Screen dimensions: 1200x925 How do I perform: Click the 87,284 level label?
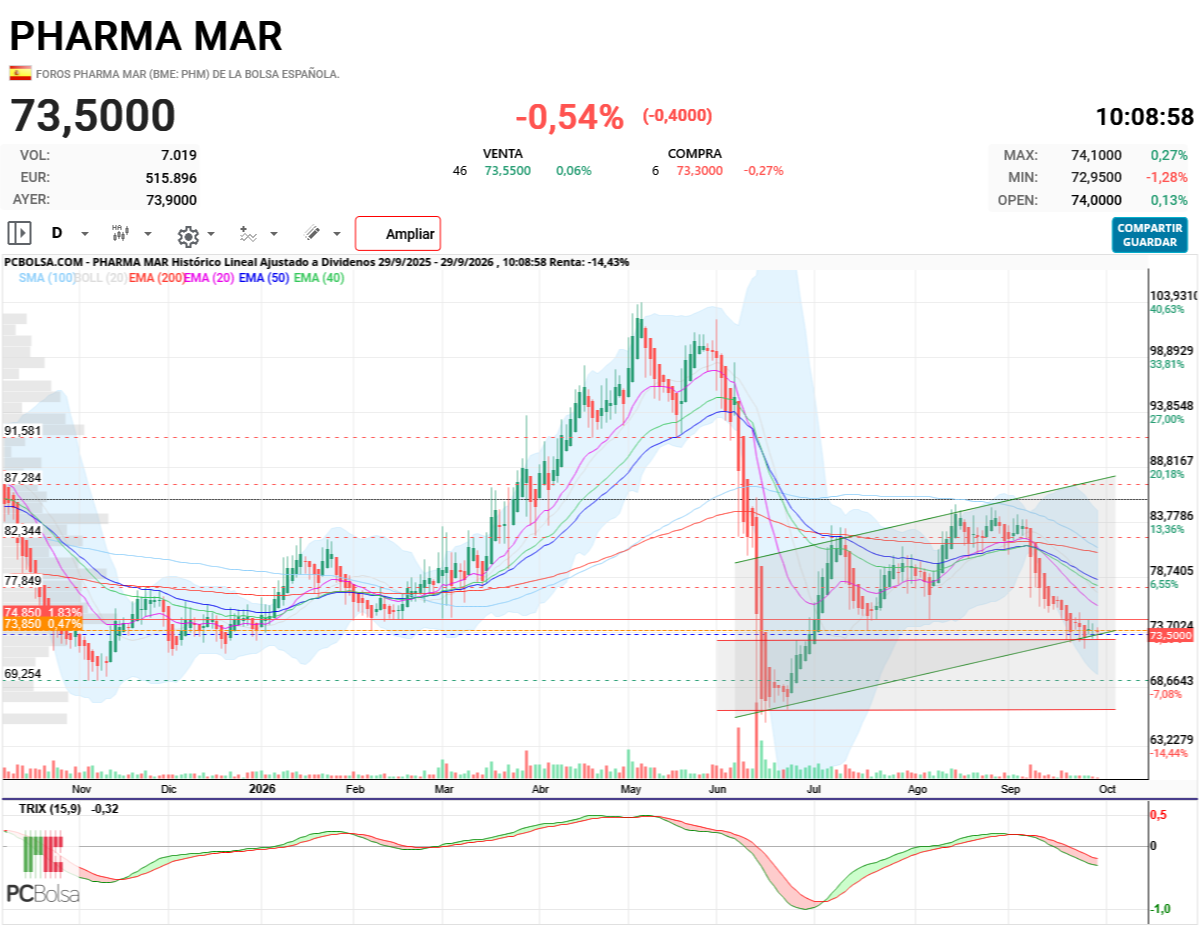[x=23, y=478]
